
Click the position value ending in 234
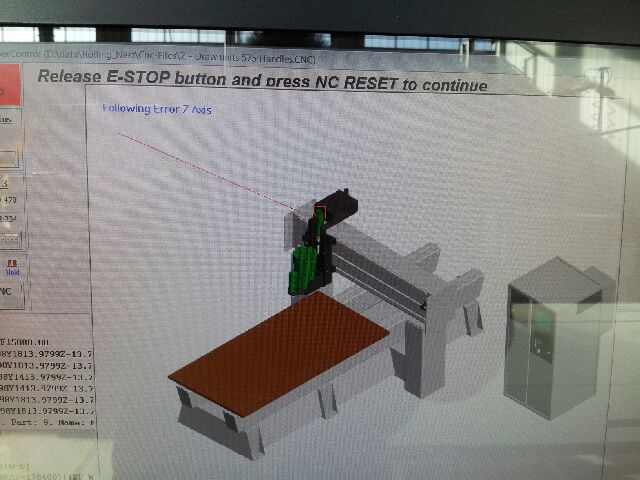point(9,220)
